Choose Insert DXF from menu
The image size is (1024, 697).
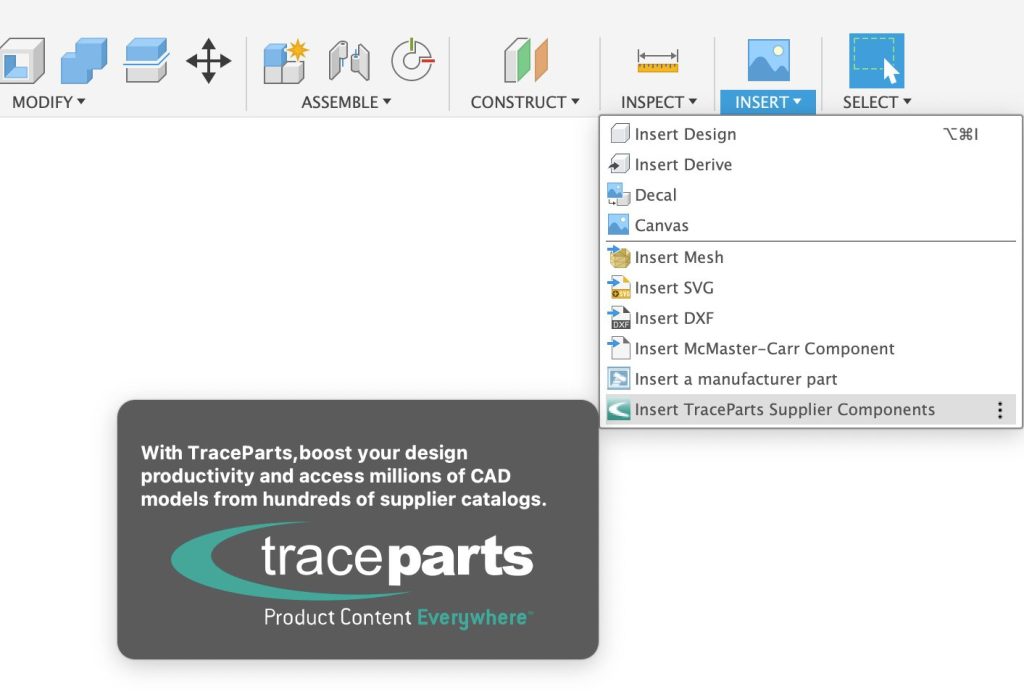coord(811,318)
